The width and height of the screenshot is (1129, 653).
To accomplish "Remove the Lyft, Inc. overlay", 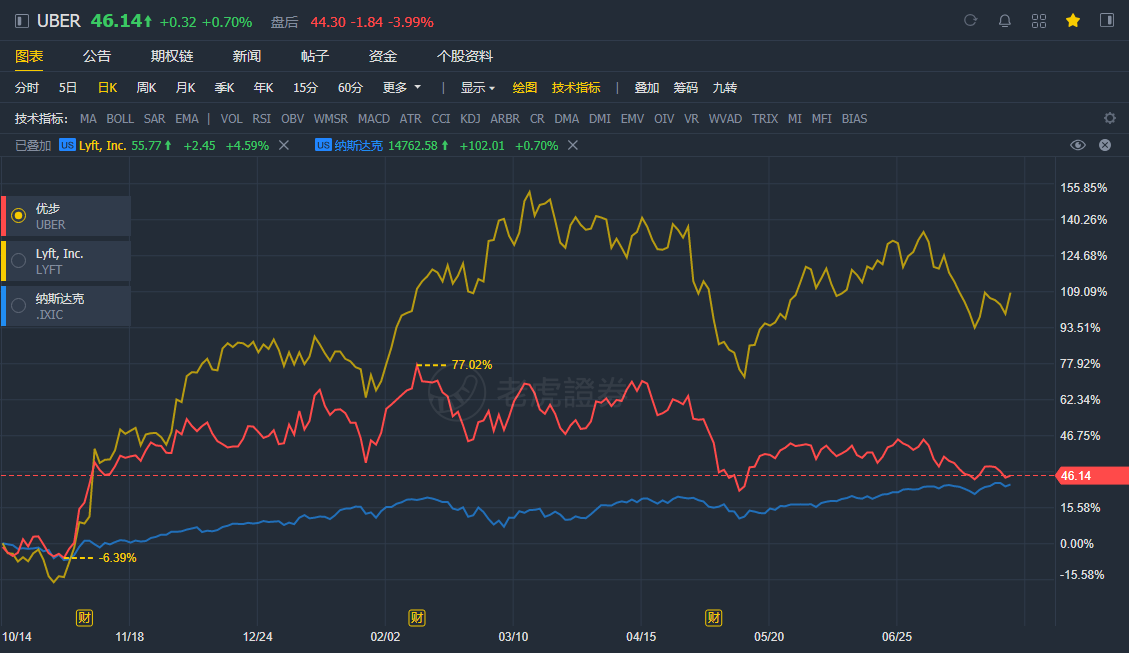I will 284,145.
